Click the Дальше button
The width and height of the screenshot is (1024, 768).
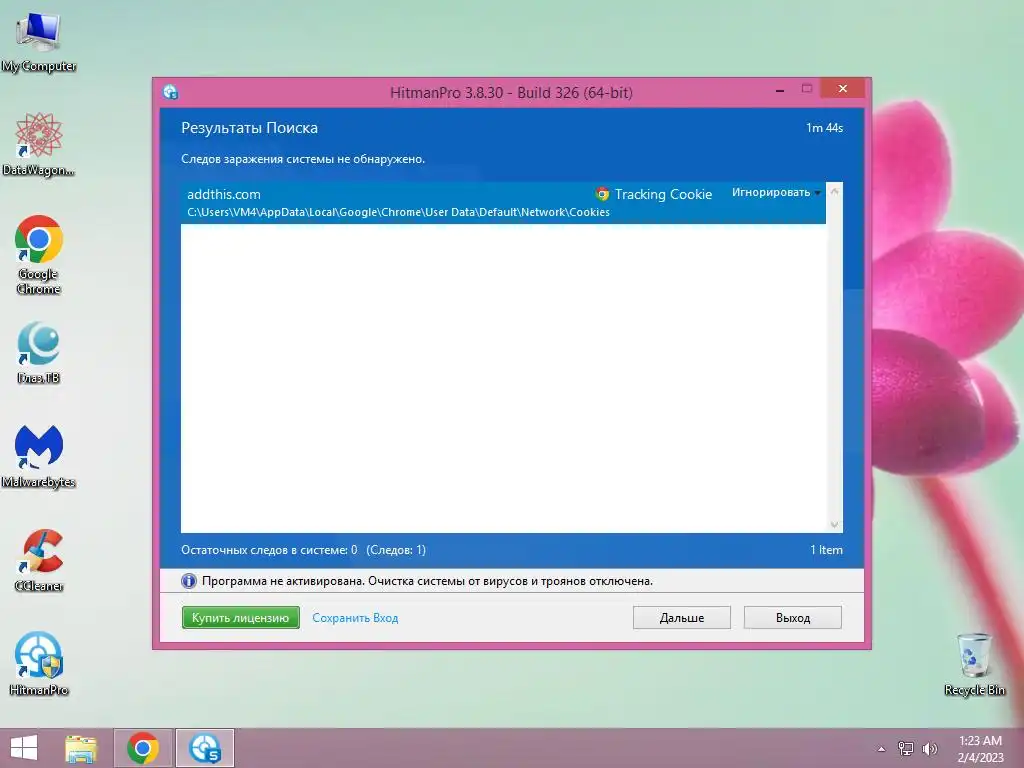[681, 617]
